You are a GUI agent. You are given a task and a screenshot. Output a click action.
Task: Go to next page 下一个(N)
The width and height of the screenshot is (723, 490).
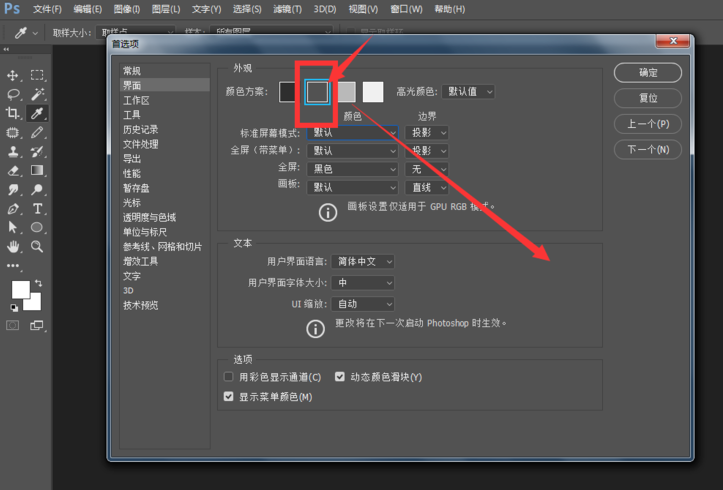(648, 149)
